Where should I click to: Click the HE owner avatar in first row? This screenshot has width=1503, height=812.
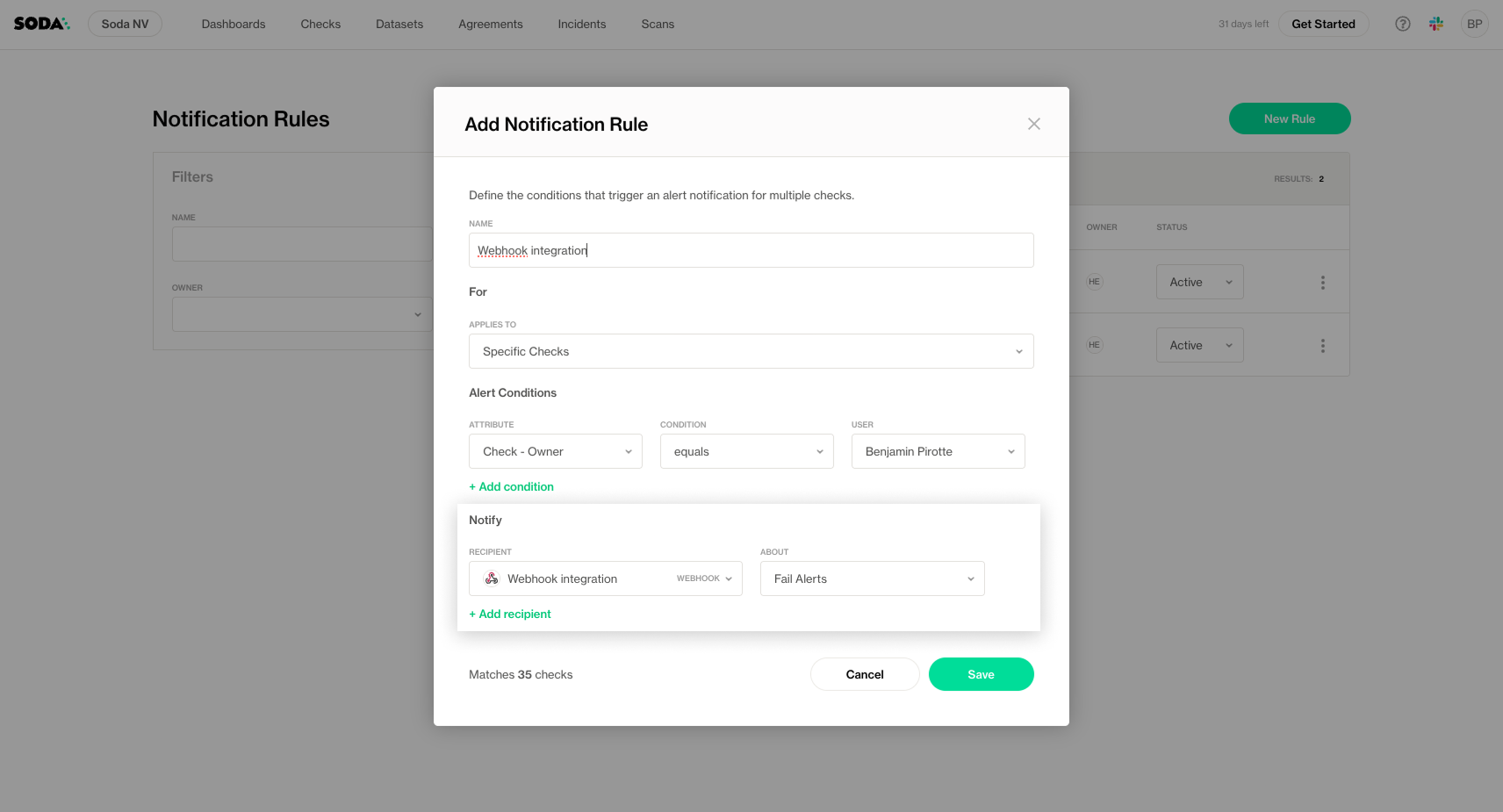point(1094,282)
